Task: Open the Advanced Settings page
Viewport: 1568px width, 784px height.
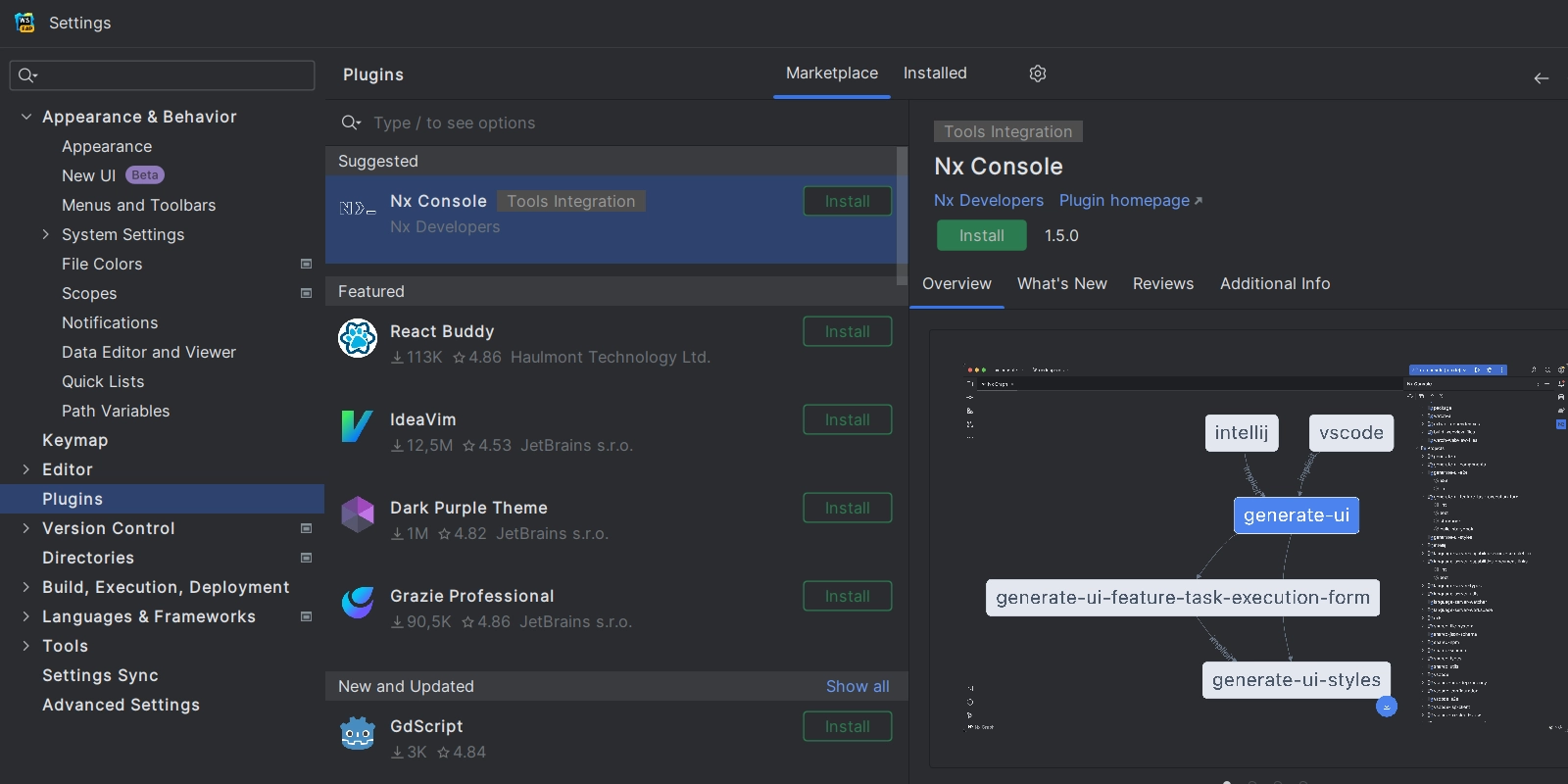Action: point(121,705)
